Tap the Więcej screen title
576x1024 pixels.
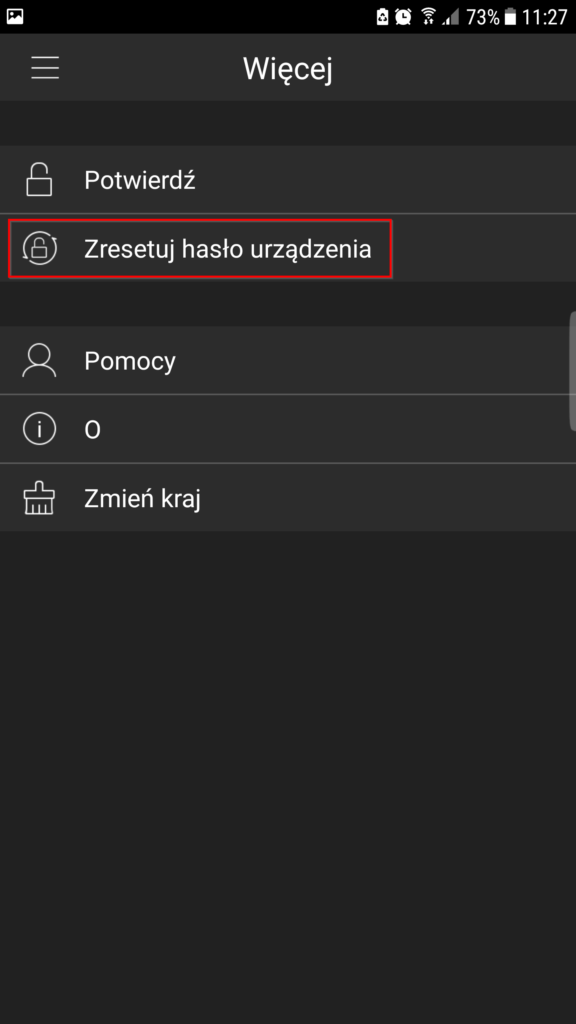click(x=287, y=68)
